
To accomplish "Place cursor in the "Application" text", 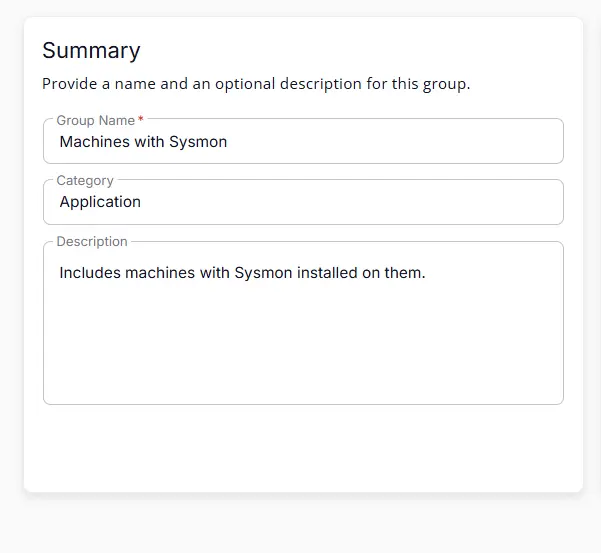I will click(x=100, y=202).
